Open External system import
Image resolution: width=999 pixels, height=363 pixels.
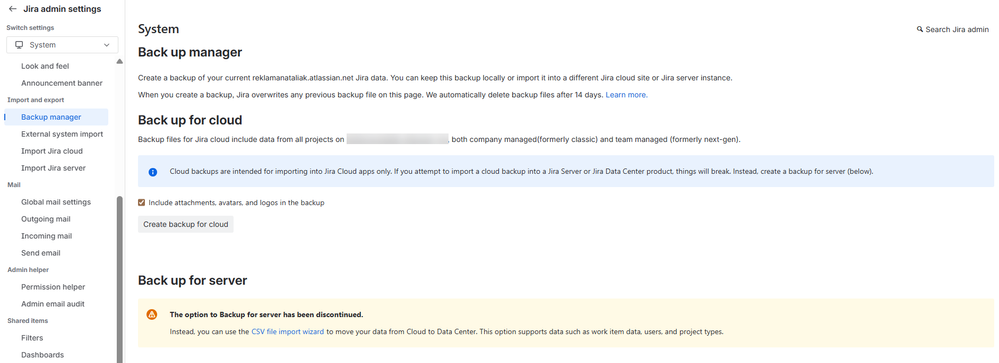(62, 134)
